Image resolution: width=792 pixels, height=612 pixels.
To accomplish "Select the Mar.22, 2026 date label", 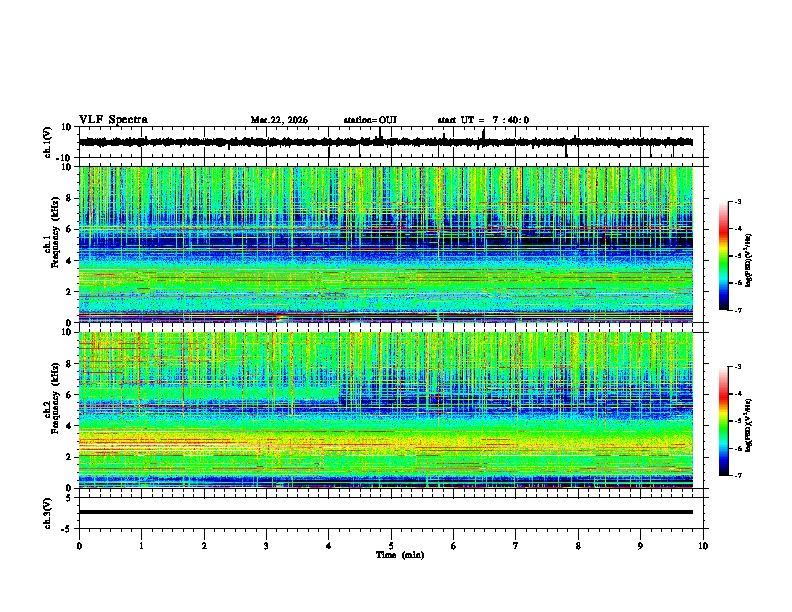I will pyautogui.click(x=279, y=120).
